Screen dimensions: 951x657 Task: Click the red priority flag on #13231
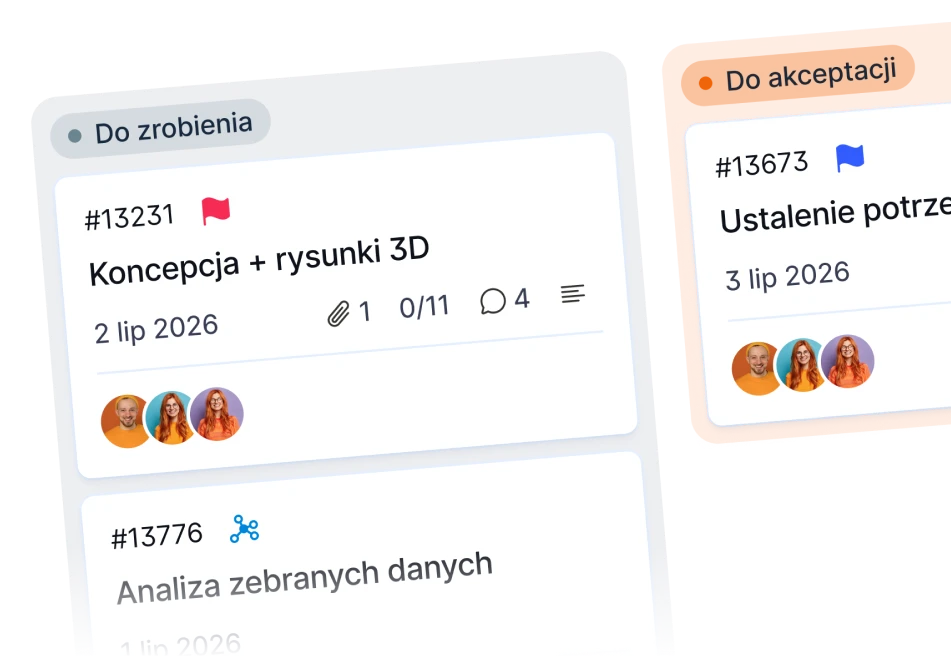point(216,211)
